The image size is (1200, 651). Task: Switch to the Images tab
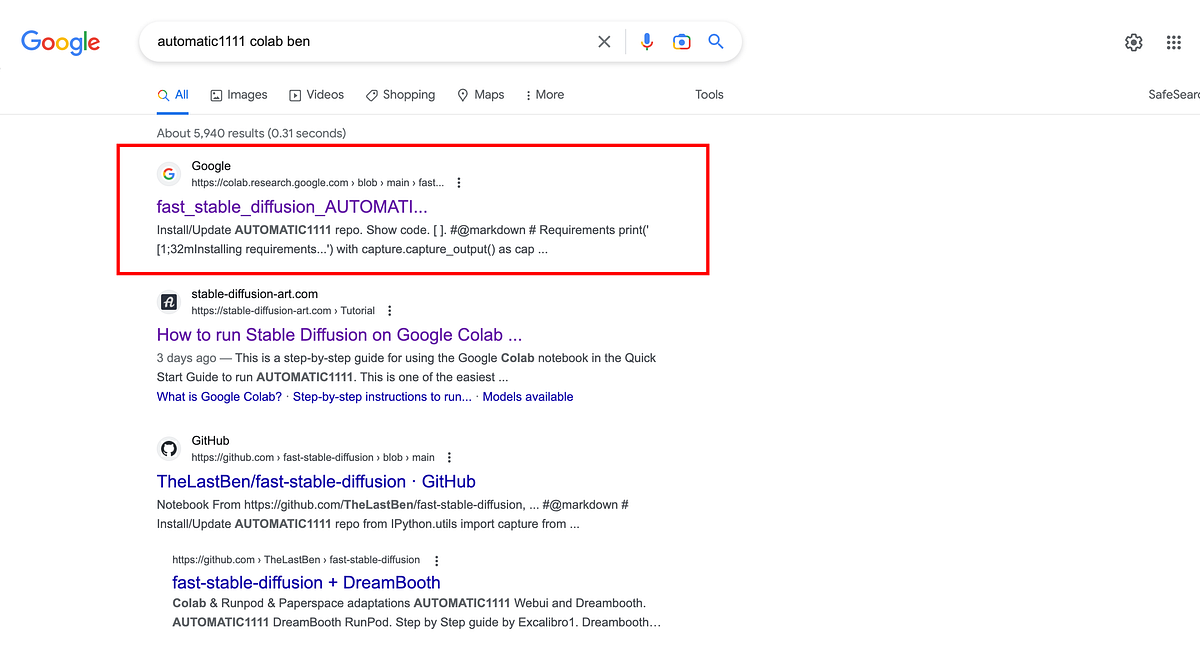pos(238,94)
